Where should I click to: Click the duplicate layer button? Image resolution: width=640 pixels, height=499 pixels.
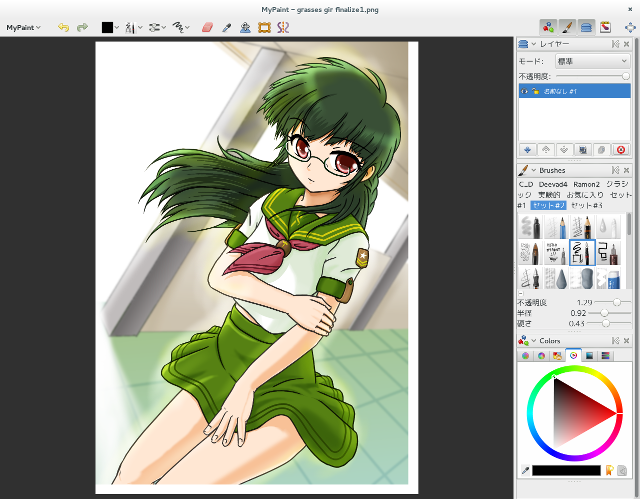pyautogui.click(x=583, y=150)
